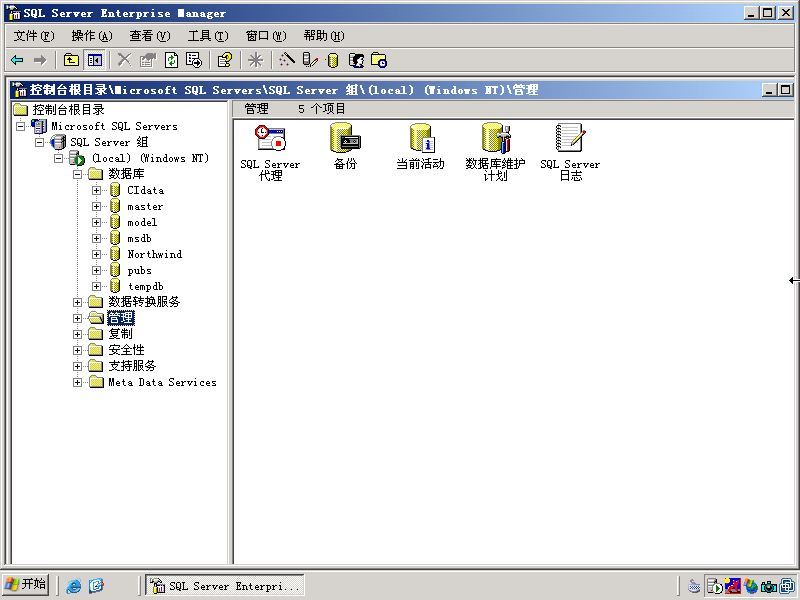This screenshot has width=800, height=600.
Task: Expand the msdb database
Action: [x=96, y=238]
